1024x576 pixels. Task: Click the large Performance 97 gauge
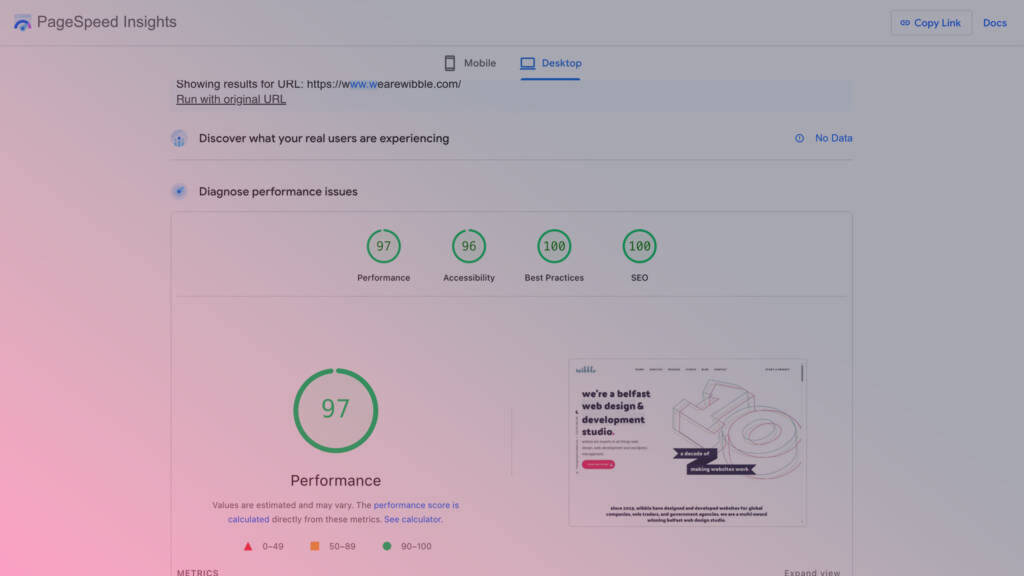[335, 410]
